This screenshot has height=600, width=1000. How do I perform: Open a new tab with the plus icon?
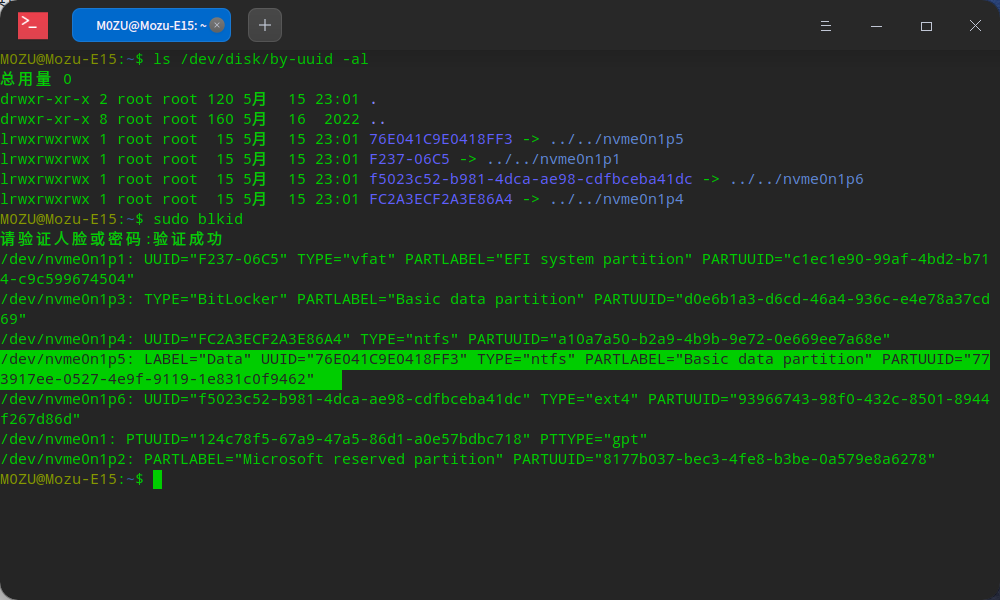tap(264, 24)
